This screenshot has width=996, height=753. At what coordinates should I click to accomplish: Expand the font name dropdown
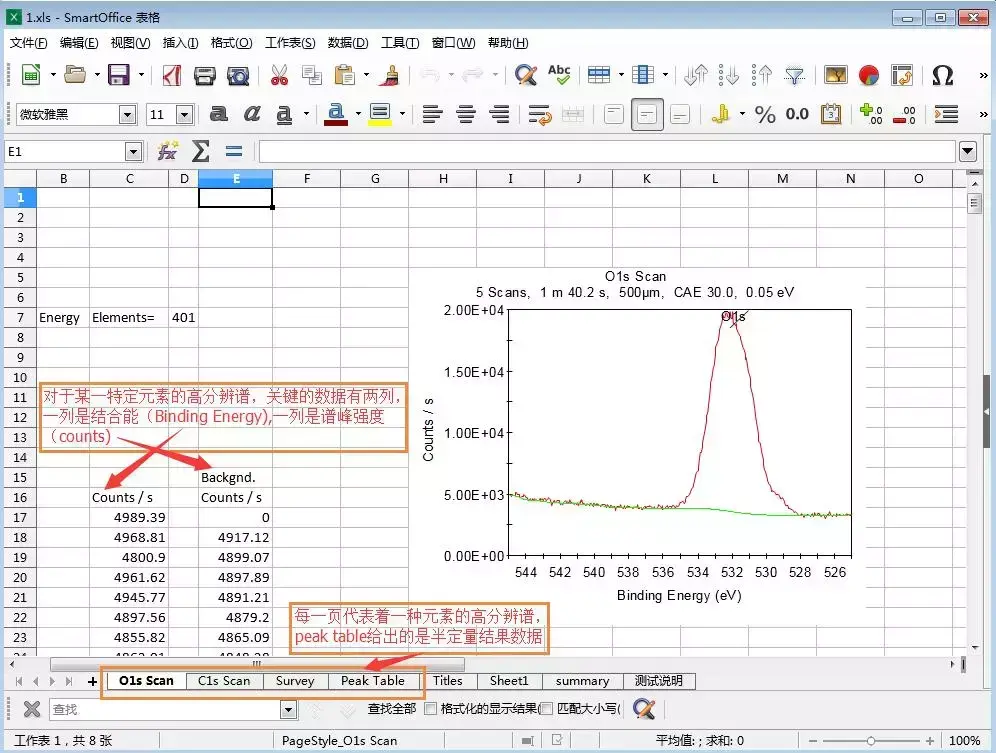coord(128,114)
